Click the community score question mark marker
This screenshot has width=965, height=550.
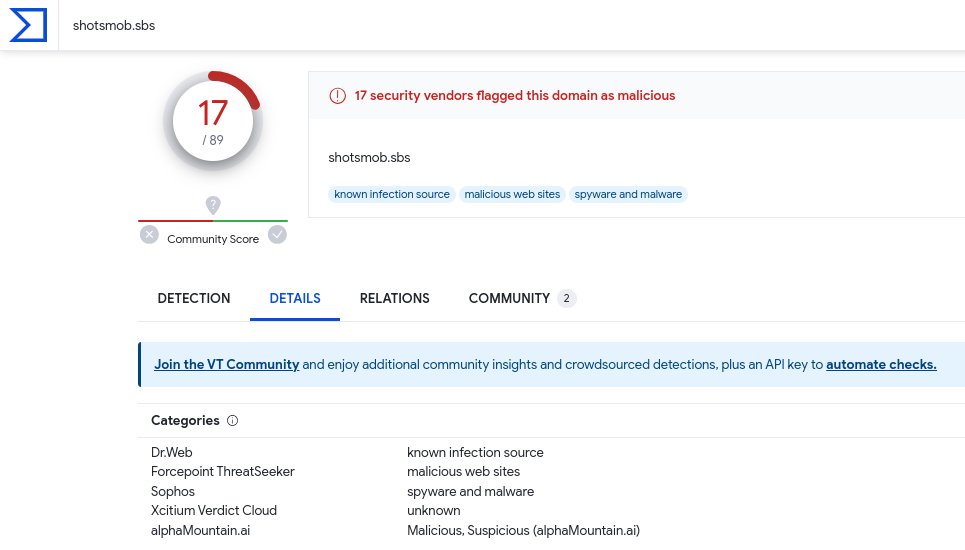click(213, 205)
